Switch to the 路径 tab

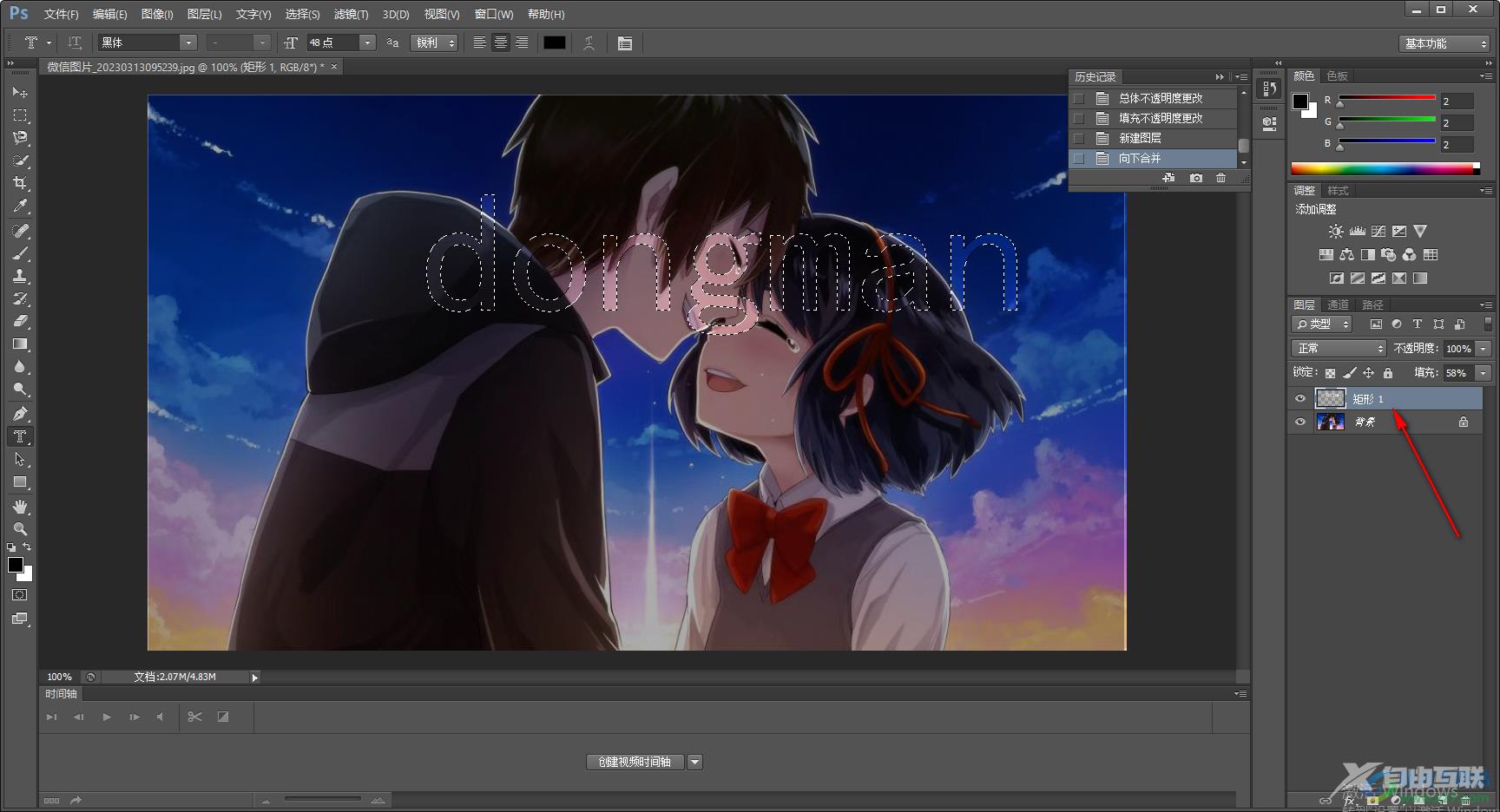(x=1372, y=304)
